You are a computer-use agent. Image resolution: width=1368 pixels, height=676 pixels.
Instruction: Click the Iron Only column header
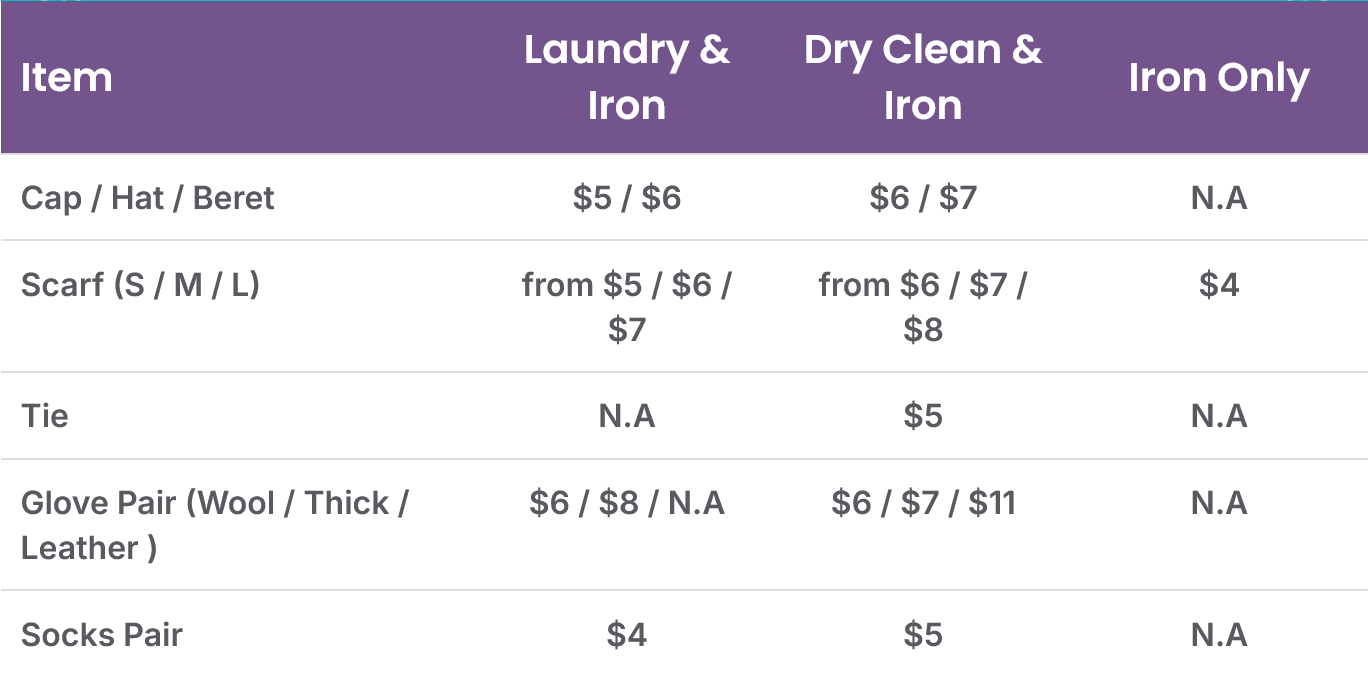click(x=1218, y=78)
